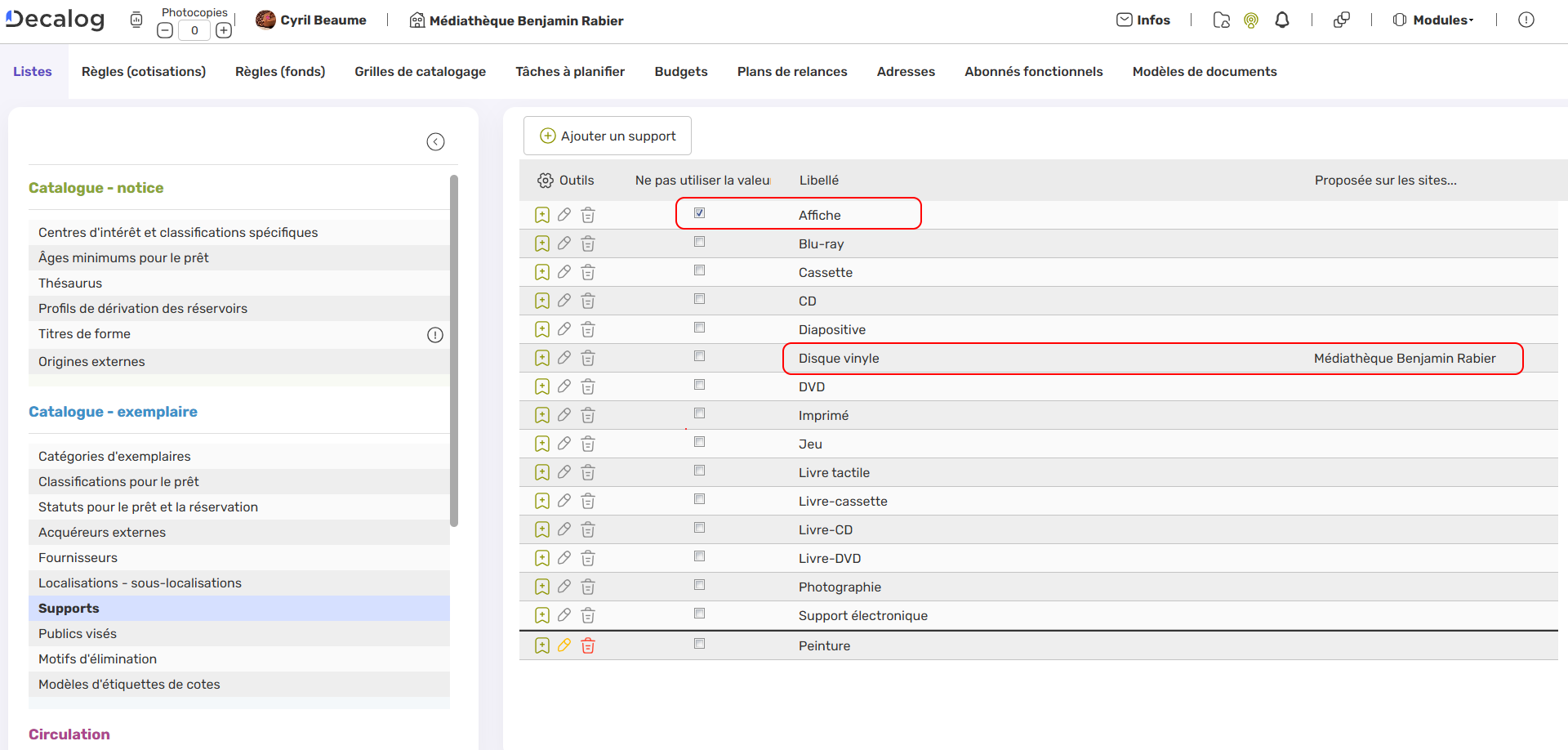Edit the Peinture row with orange pencil
The image size is (1568, 750).
[x=564, y=645]
